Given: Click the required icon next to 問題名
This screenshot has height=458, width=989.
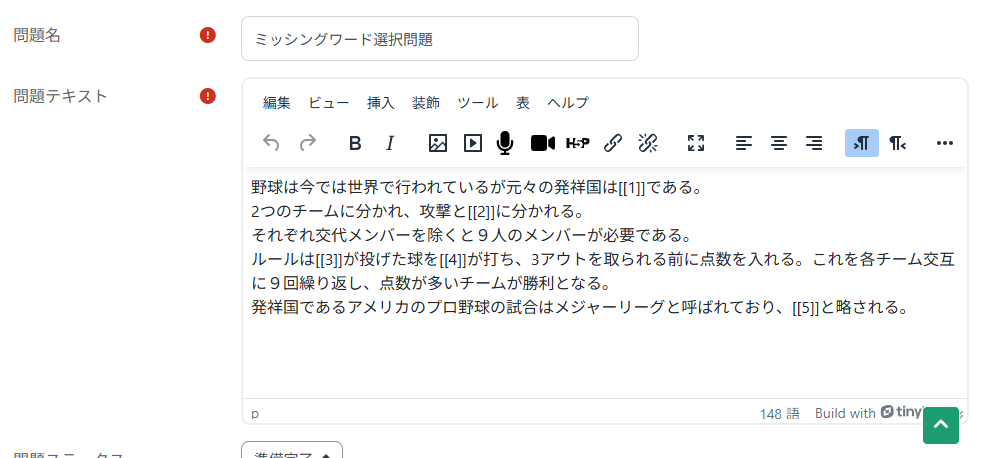Looking at the screenshot, I should pyautogui.click(x=208, y=35).
